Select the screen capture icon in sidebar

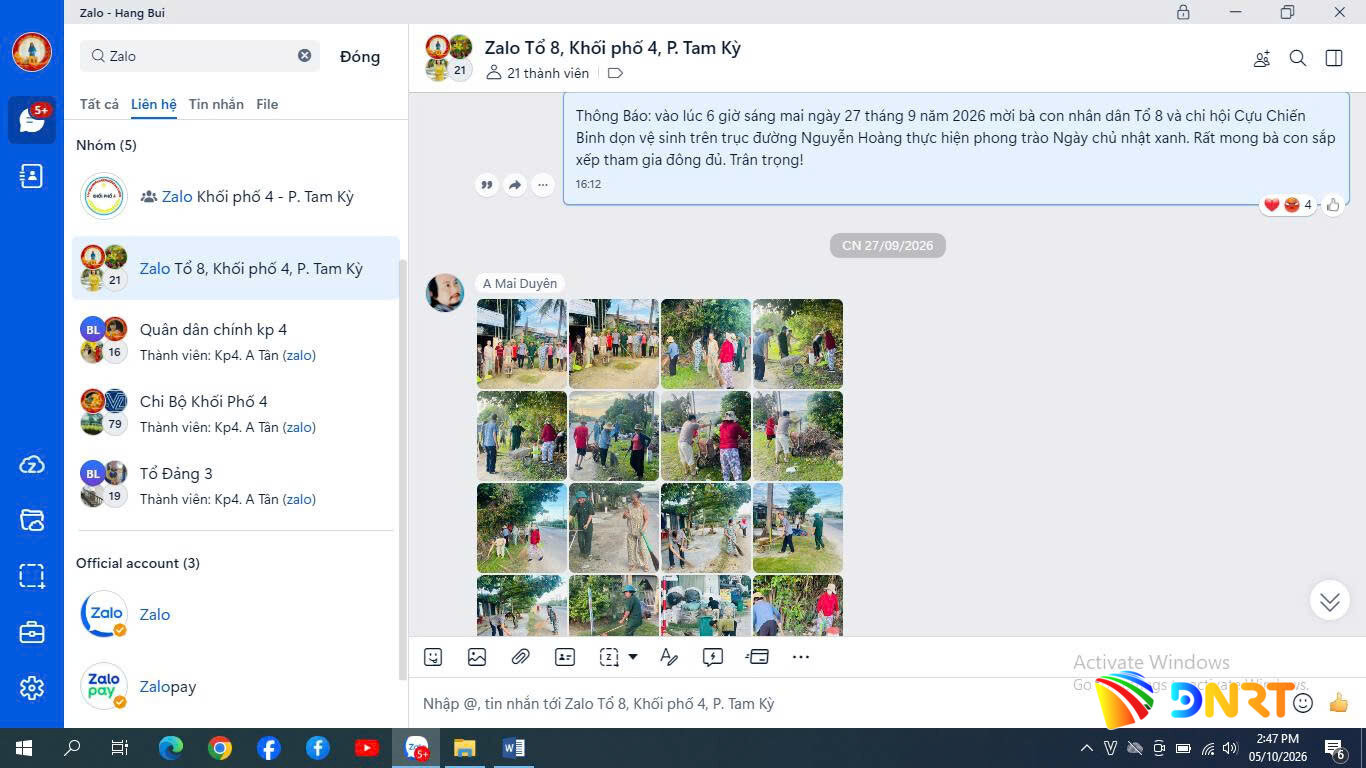pyautogui.click(x=32, y=576)
